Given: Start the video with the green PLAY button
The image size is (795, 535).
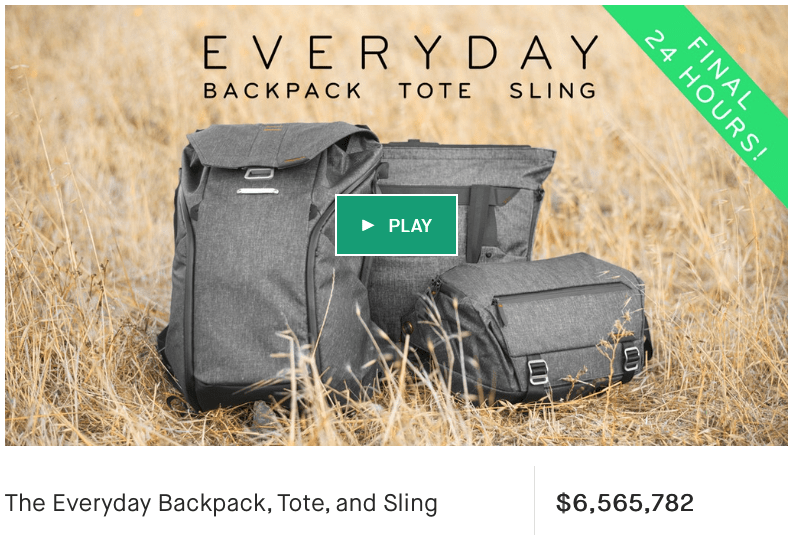Looking at the screenshot, I should point(396,225).
